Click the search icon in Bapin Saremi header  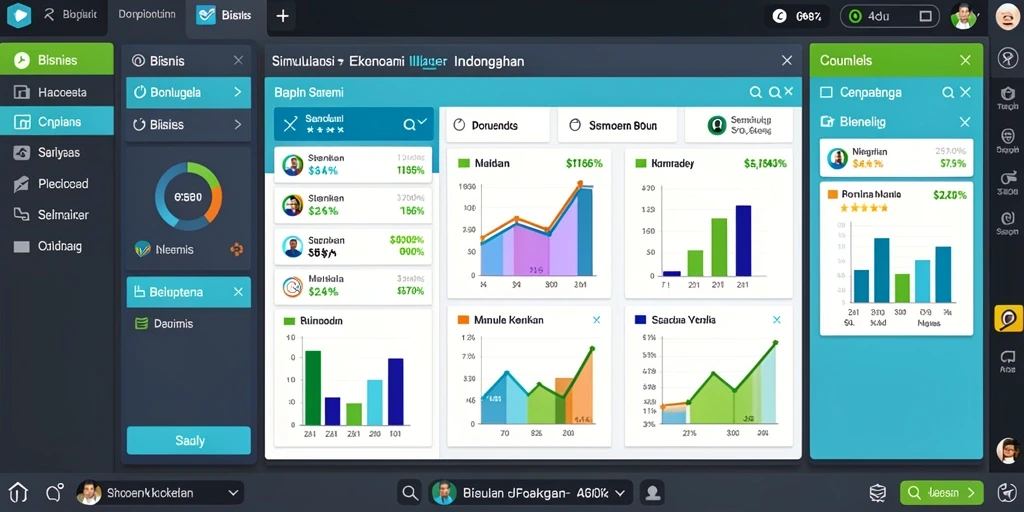756,92
